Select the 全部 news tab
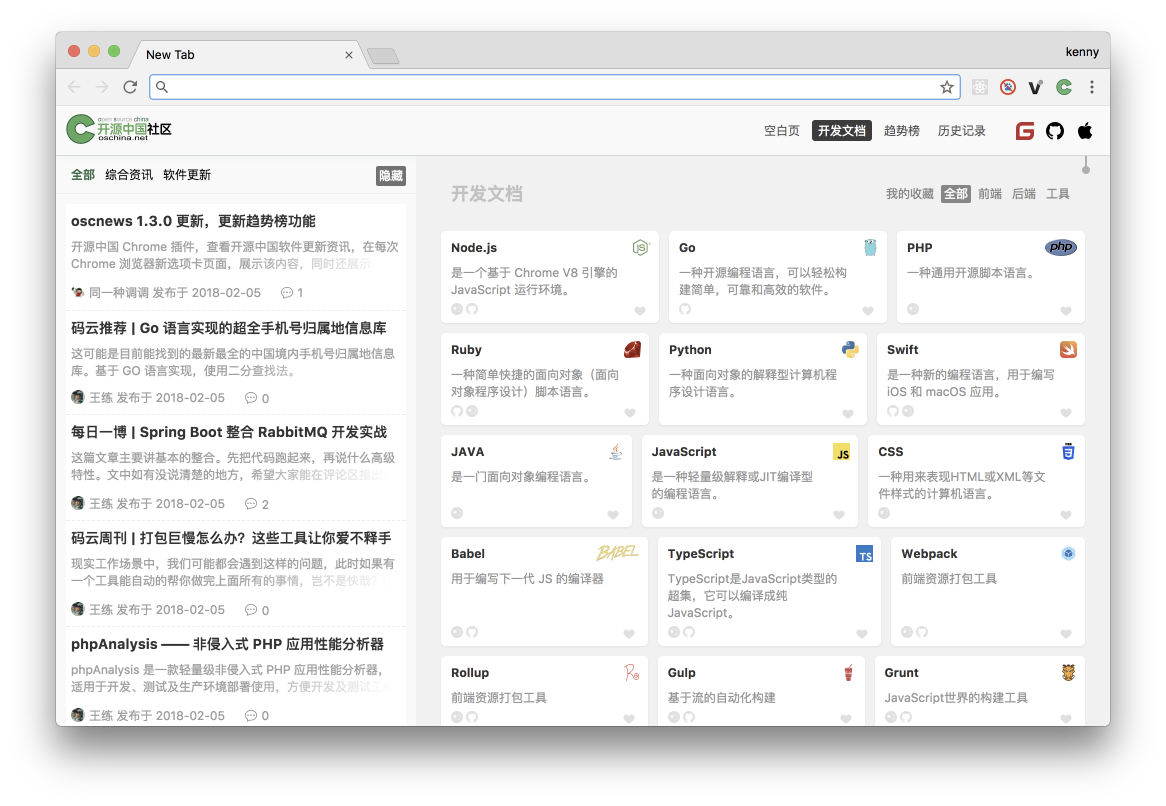Screen dimensions: 1166x806 (83, 175)
